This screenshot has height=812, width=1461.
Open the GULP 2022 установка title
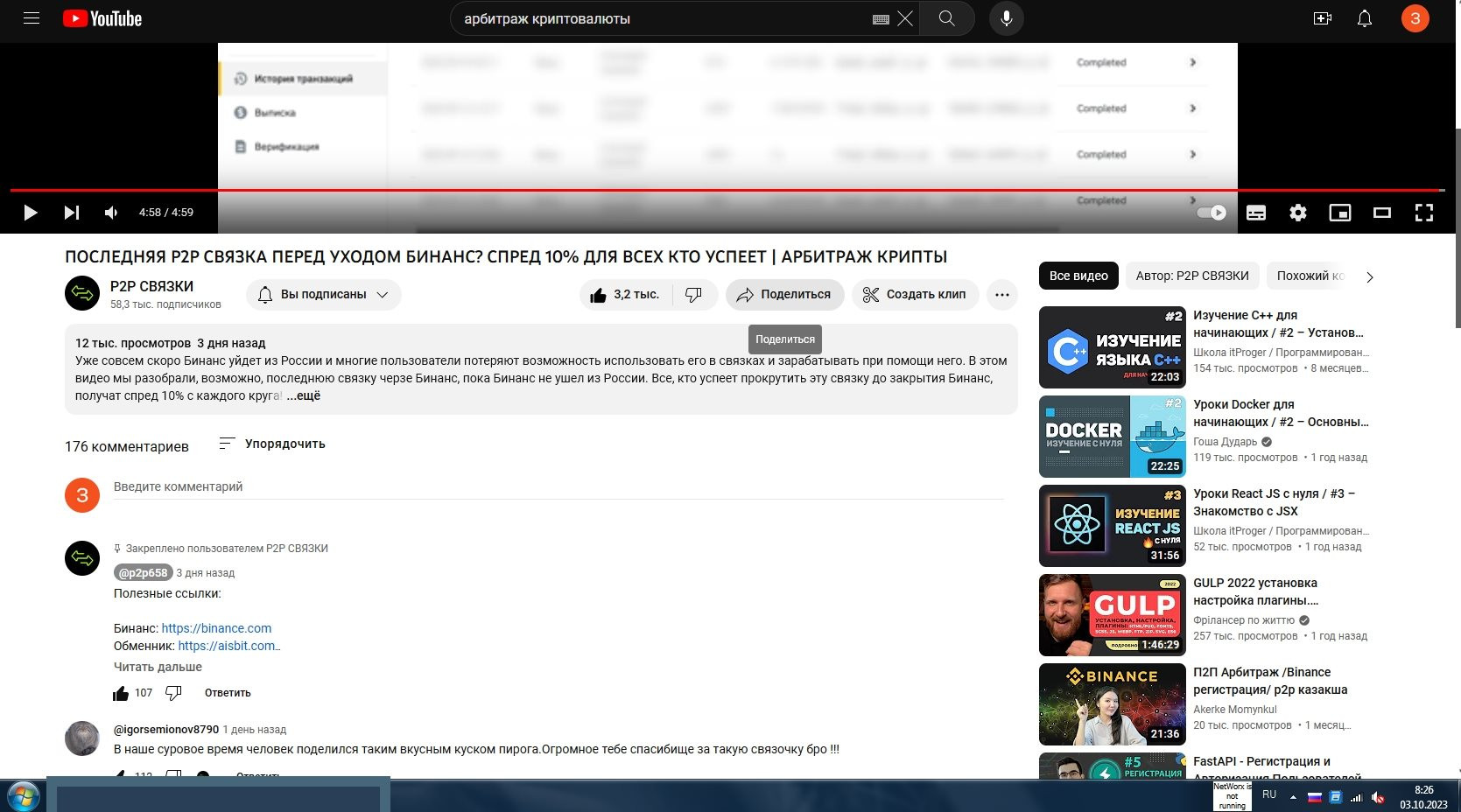tap(1256, 591)
